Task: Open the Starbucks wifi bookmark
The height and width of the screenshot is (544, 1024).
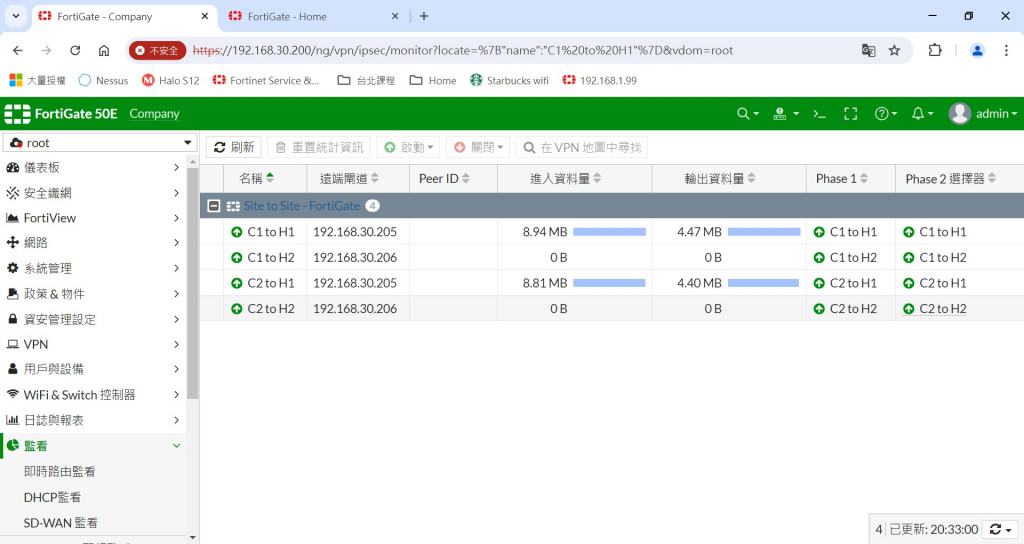Action: pos(509,80)
